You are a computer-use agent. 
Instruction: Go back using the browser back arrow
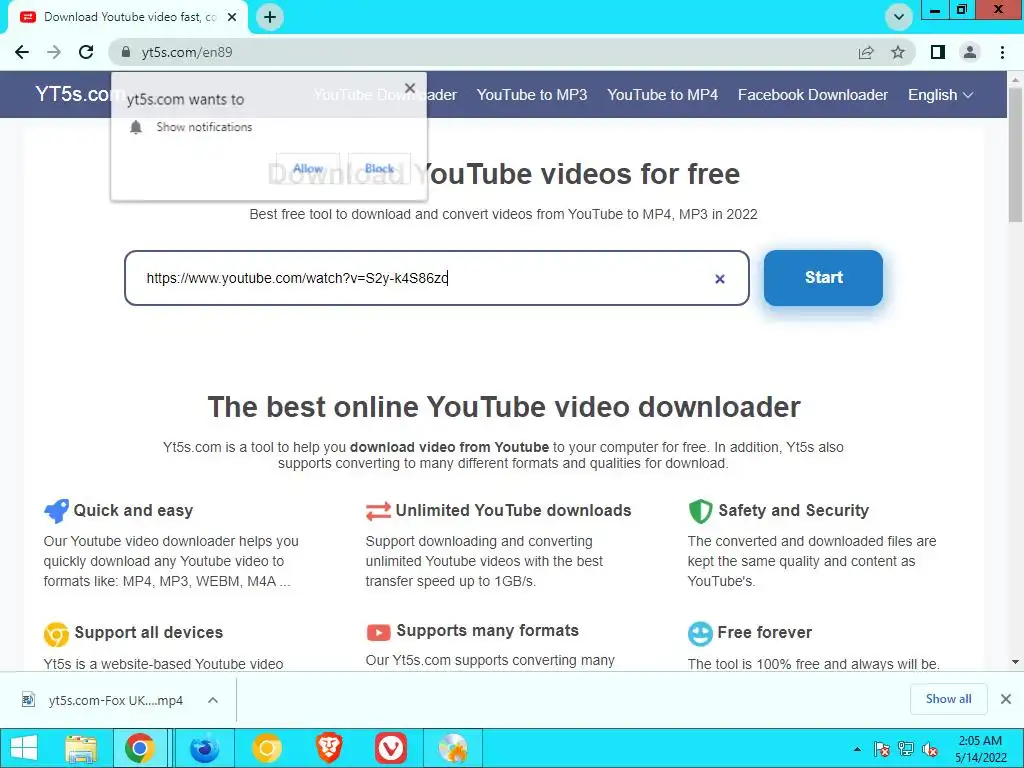[22, 52]
